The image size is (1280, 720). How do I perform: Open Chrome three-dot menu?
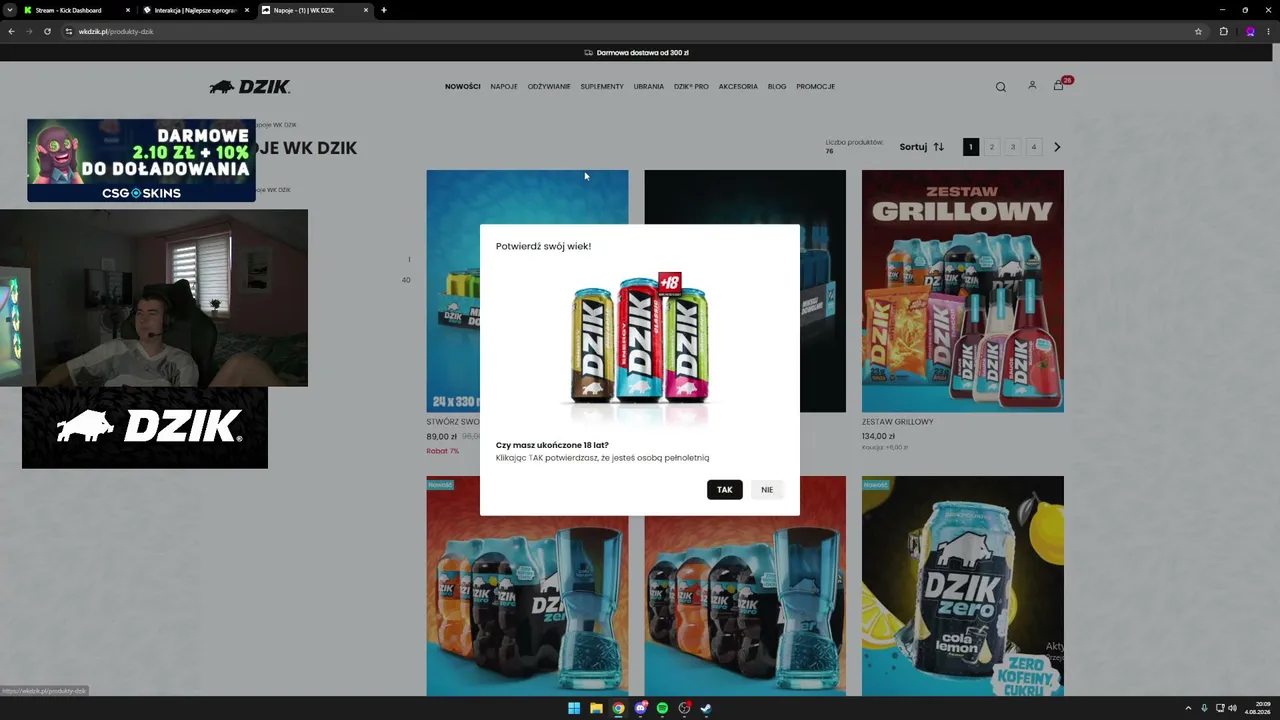pyautogui.click(x=1268, y=31)
